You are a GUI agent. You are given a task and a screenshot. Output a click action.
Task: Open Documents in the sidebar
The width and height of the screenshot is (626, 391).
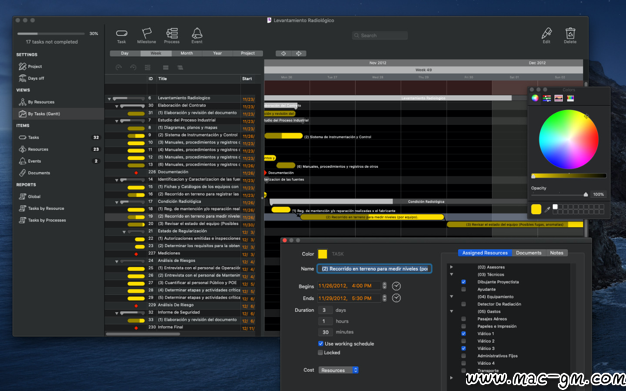click(34, 173)
